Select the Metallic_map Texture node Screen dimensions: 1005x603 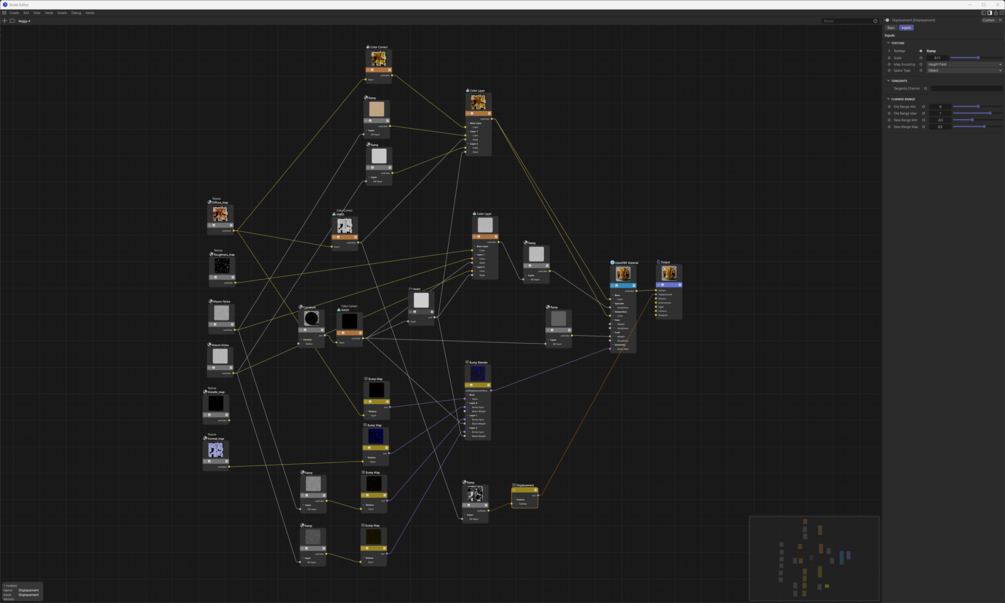coord(216,406)
